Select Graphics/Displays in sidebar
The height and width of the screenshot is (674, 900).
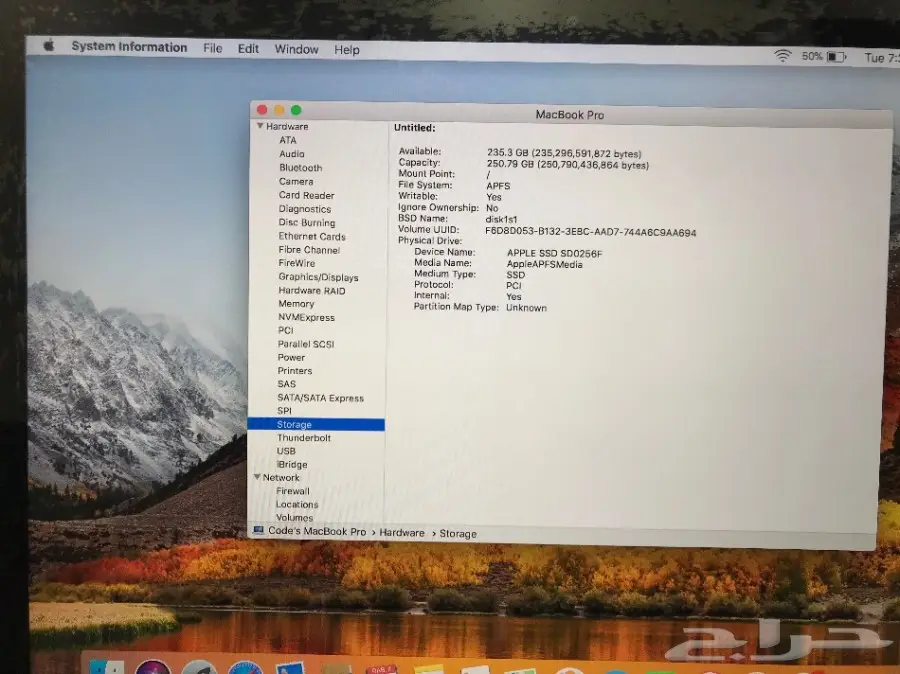point(318,277)
